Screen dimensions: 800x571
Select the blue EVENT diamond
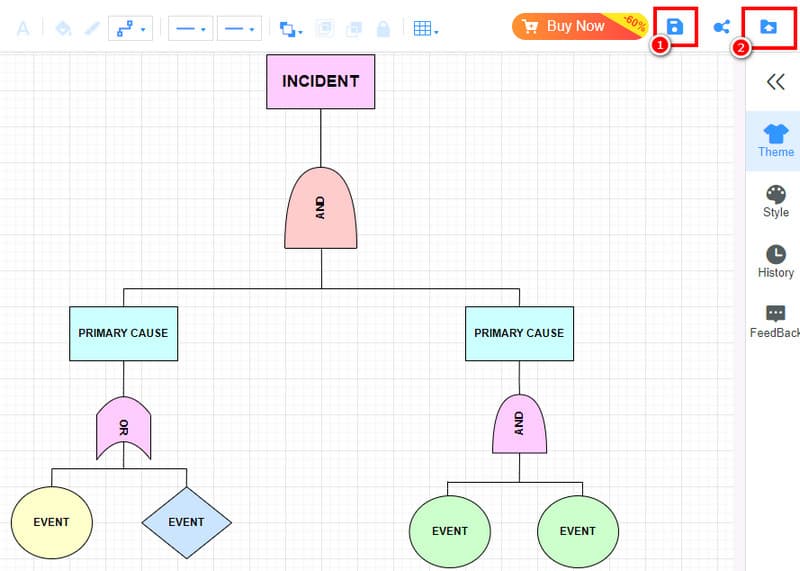[187, 523]
